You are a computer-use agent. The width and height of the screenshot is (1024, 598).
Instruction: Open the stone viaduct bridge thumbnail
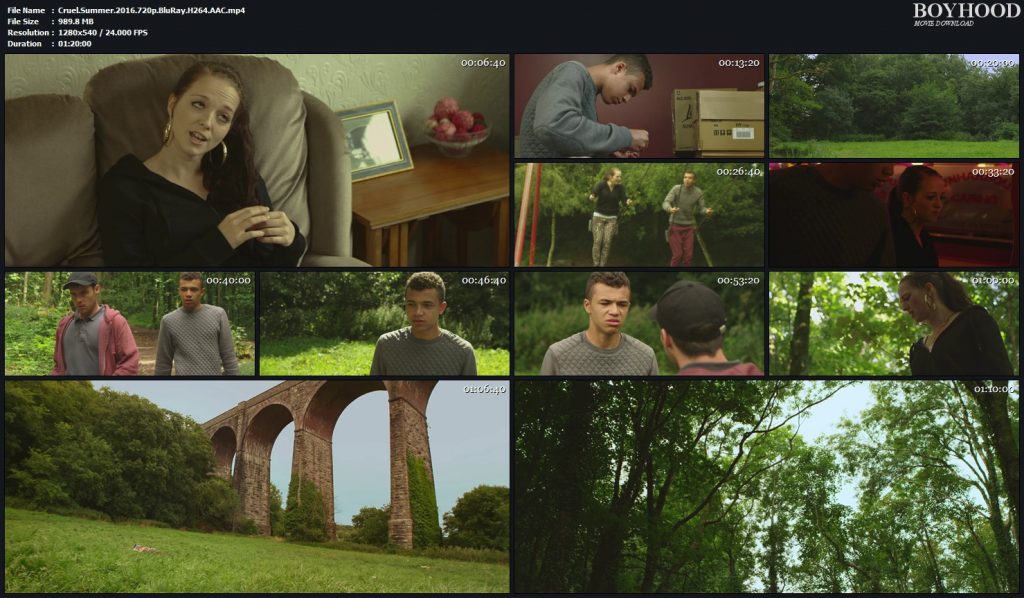[257, 486]
